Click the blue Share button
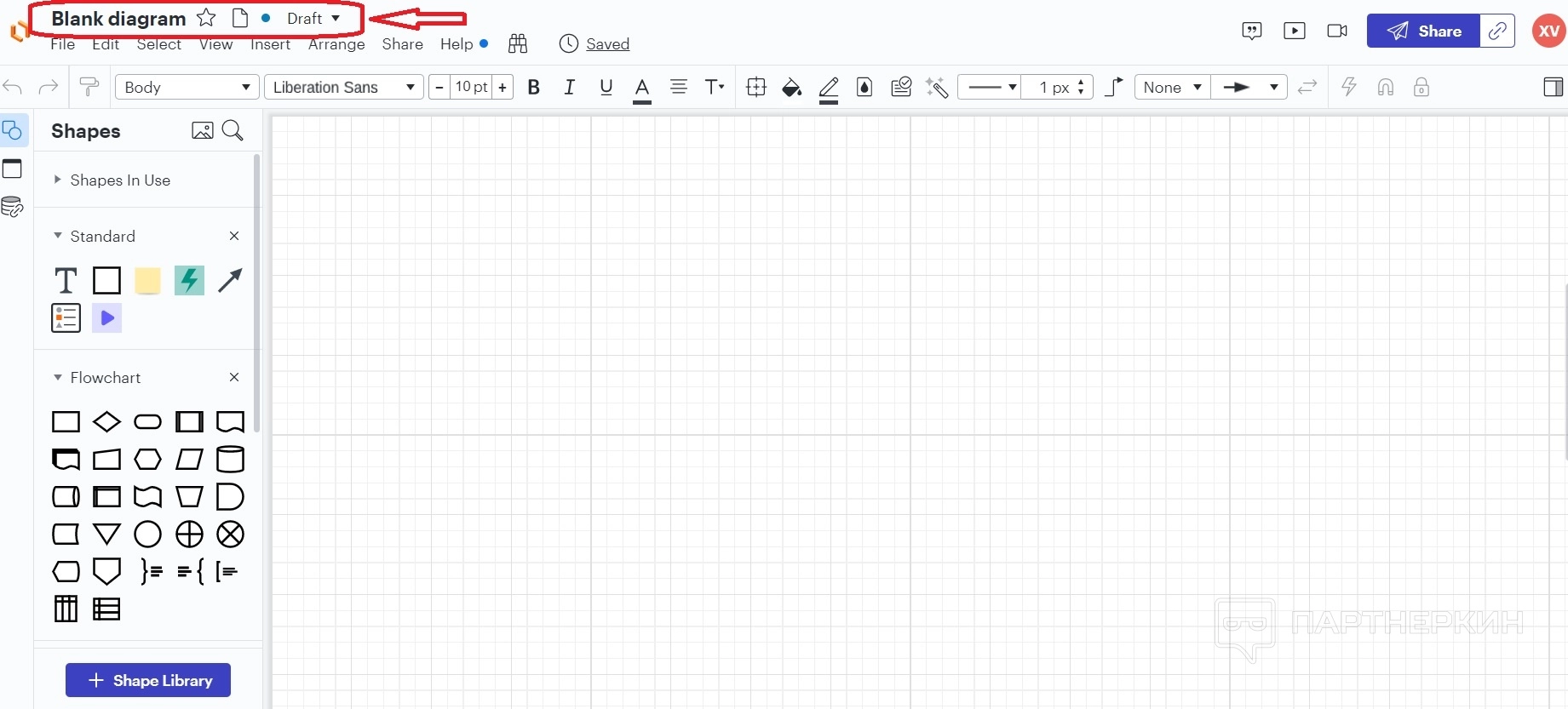 click(x=1422, y=31)
